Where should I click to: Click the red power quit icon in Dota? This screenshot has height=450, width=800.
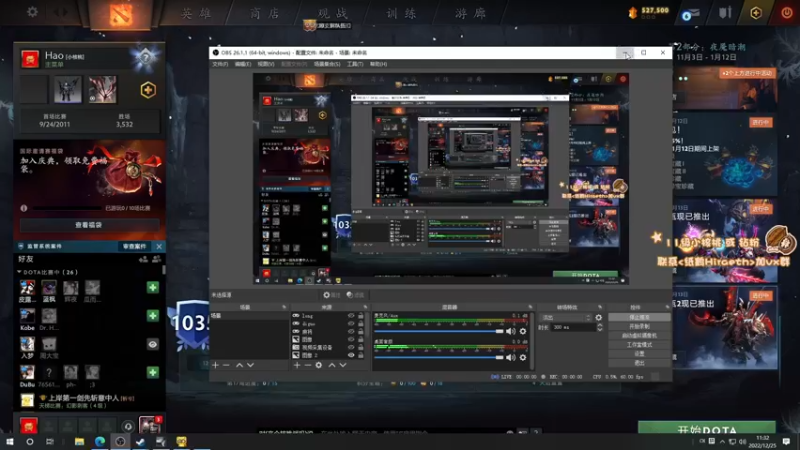pos(786,12)
